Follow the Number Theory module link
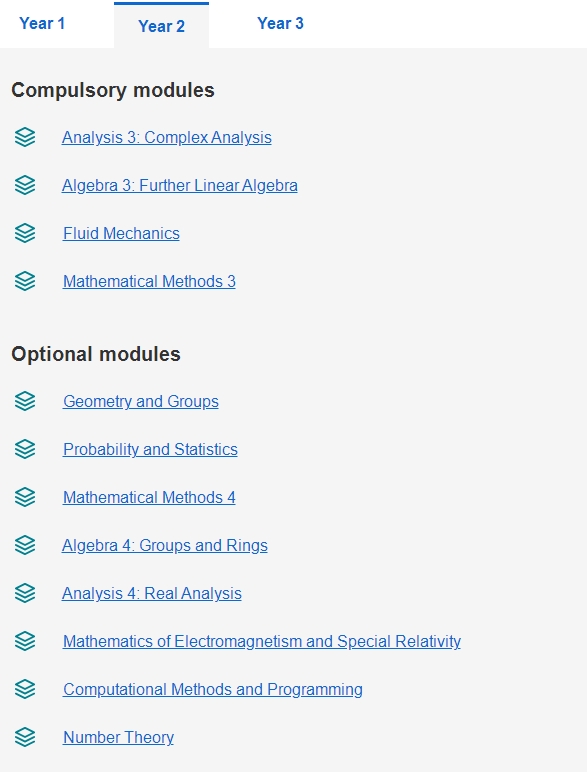587x772 pixels. point(118,738)
